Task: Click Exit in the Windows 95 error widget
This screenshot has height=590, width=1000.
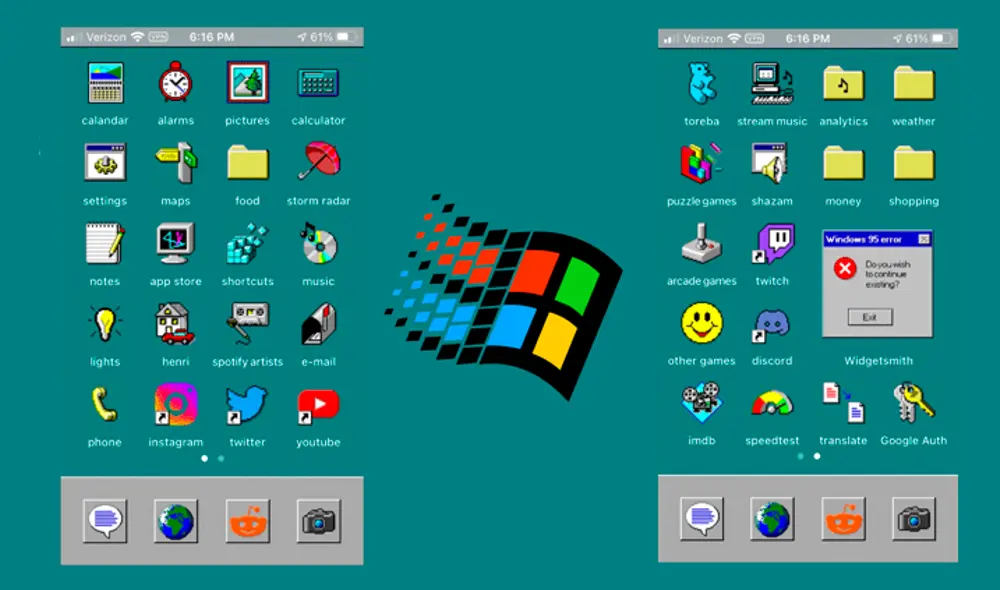Action: (x=869, y=316)
